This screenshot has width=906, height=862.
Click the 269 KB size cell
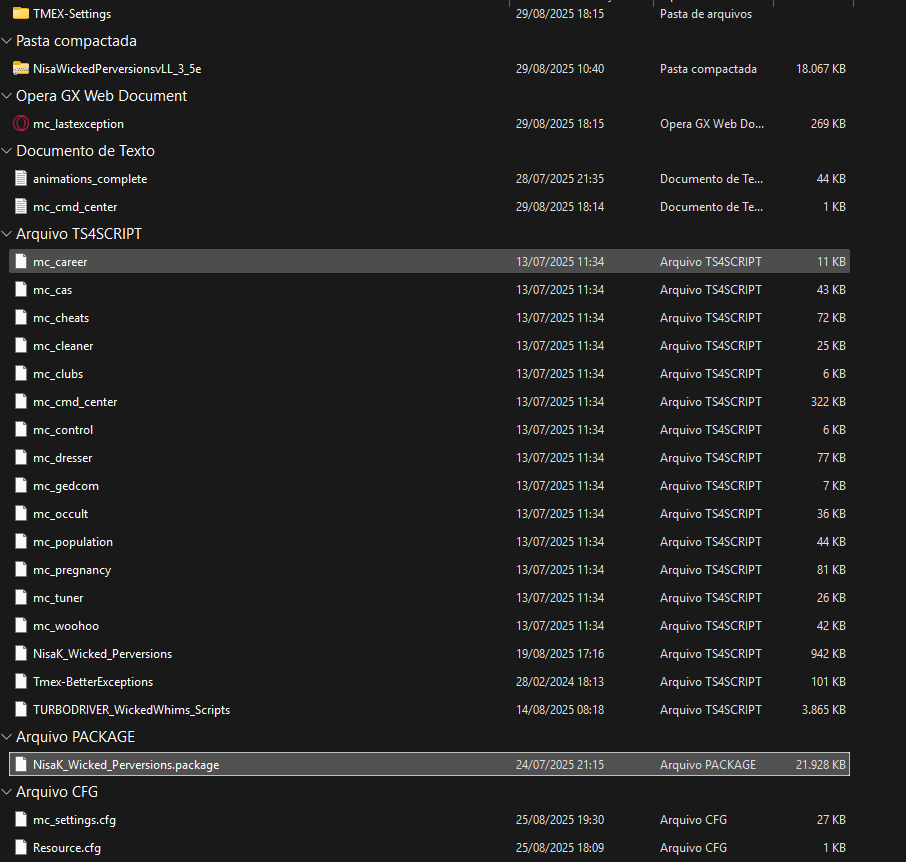828,124
